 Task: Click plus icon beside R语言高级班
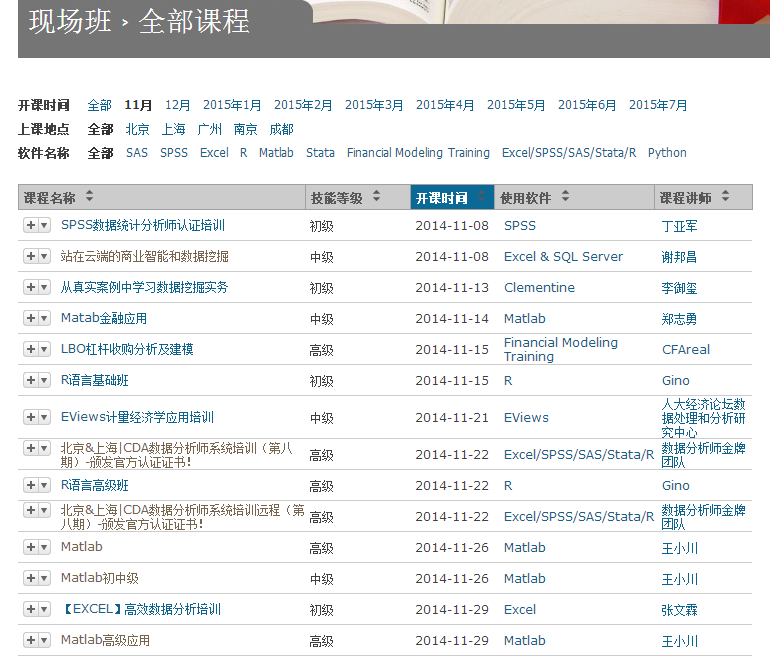click(x=30, y=485)
